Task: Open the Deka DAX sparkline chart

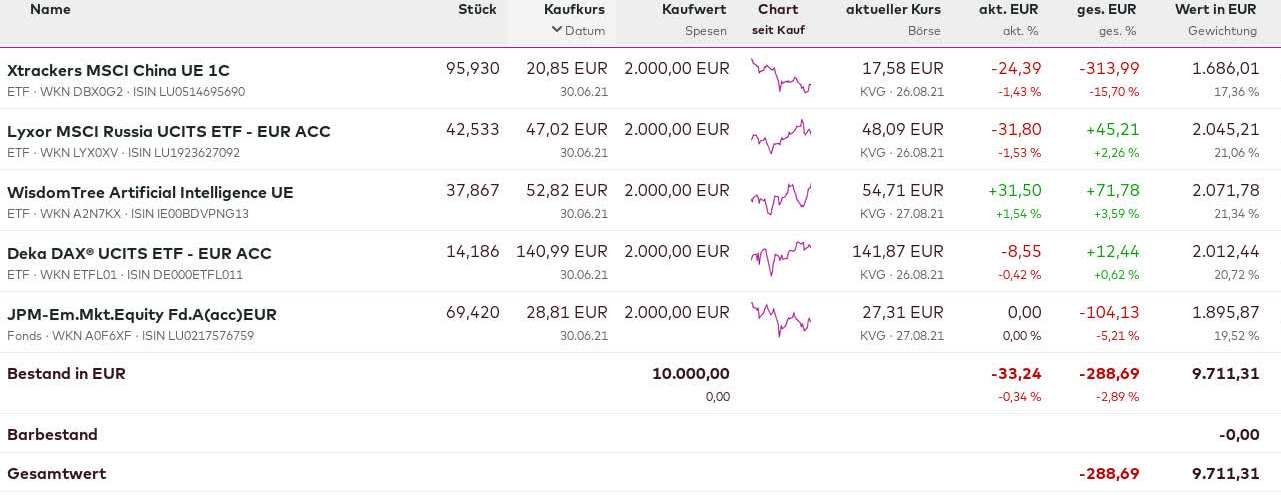Action: point(781,260)
